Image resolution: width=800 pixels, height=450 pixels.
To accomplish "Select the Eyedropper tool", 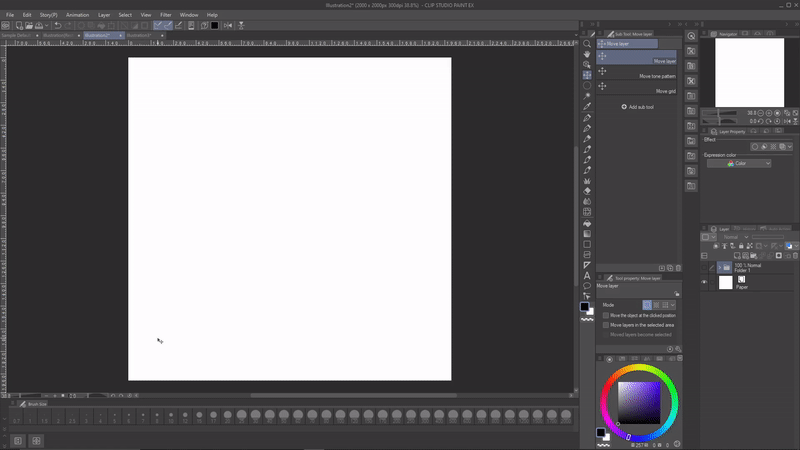I will 587,107.
